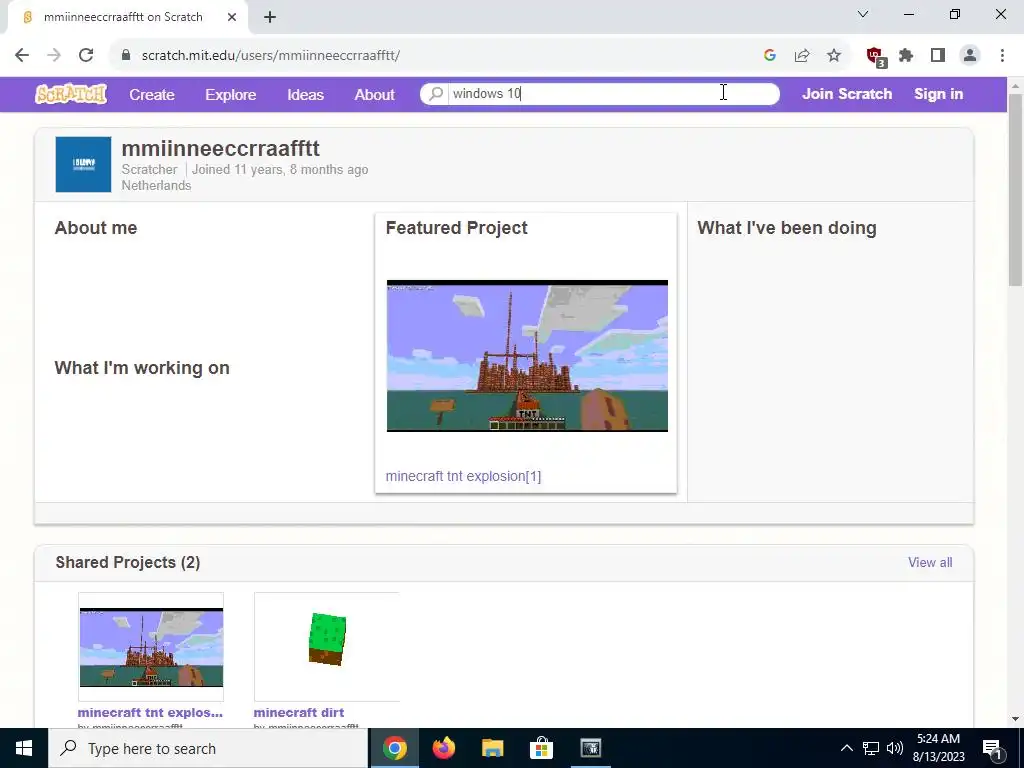Viewport: 1024px width, 768px height.
Task: Click Chrome icon in the taskbar
Action: pyautogui.click(x=394, y=748)
